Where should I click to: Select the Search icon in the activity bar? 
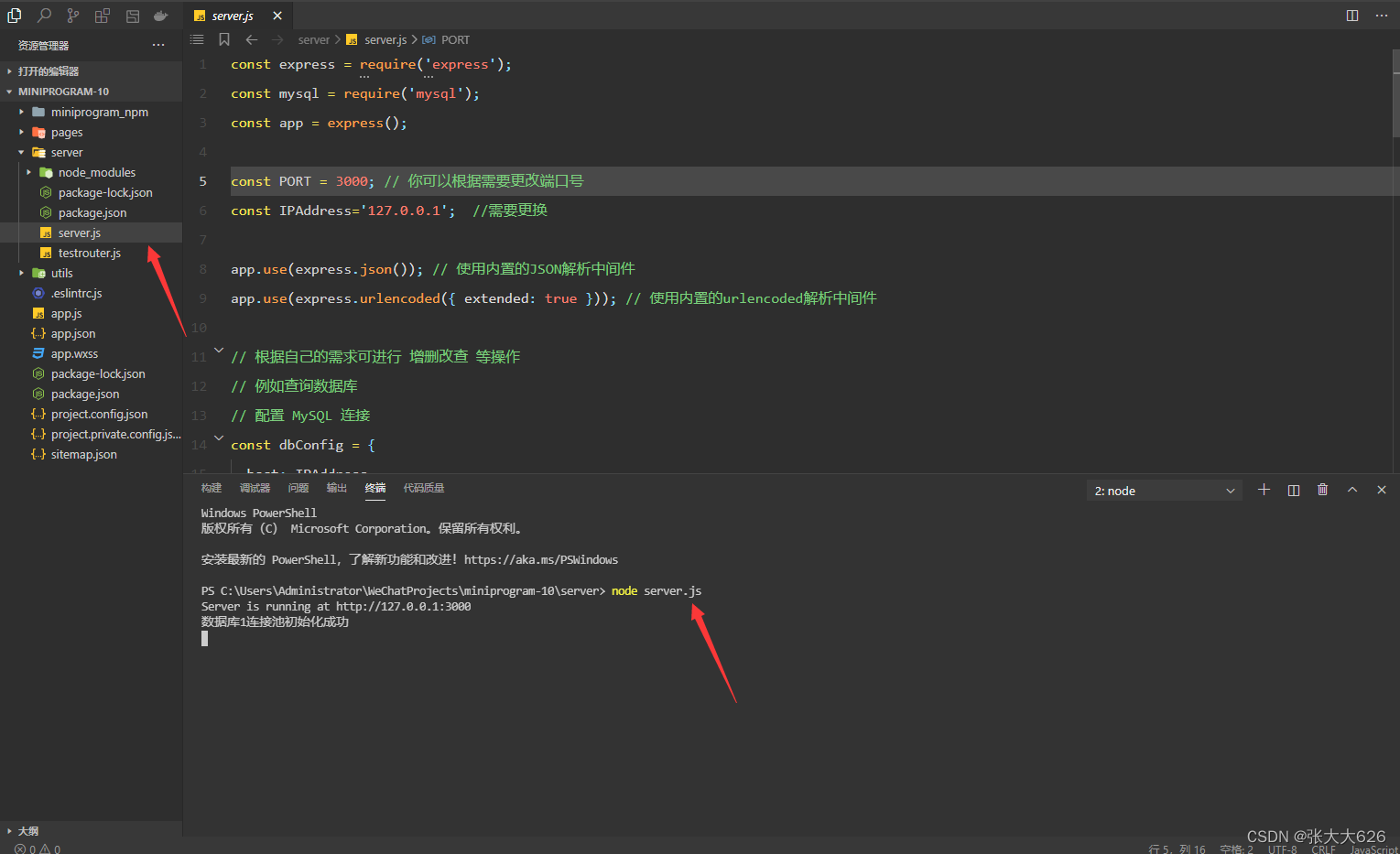click(x=42, y=16)
